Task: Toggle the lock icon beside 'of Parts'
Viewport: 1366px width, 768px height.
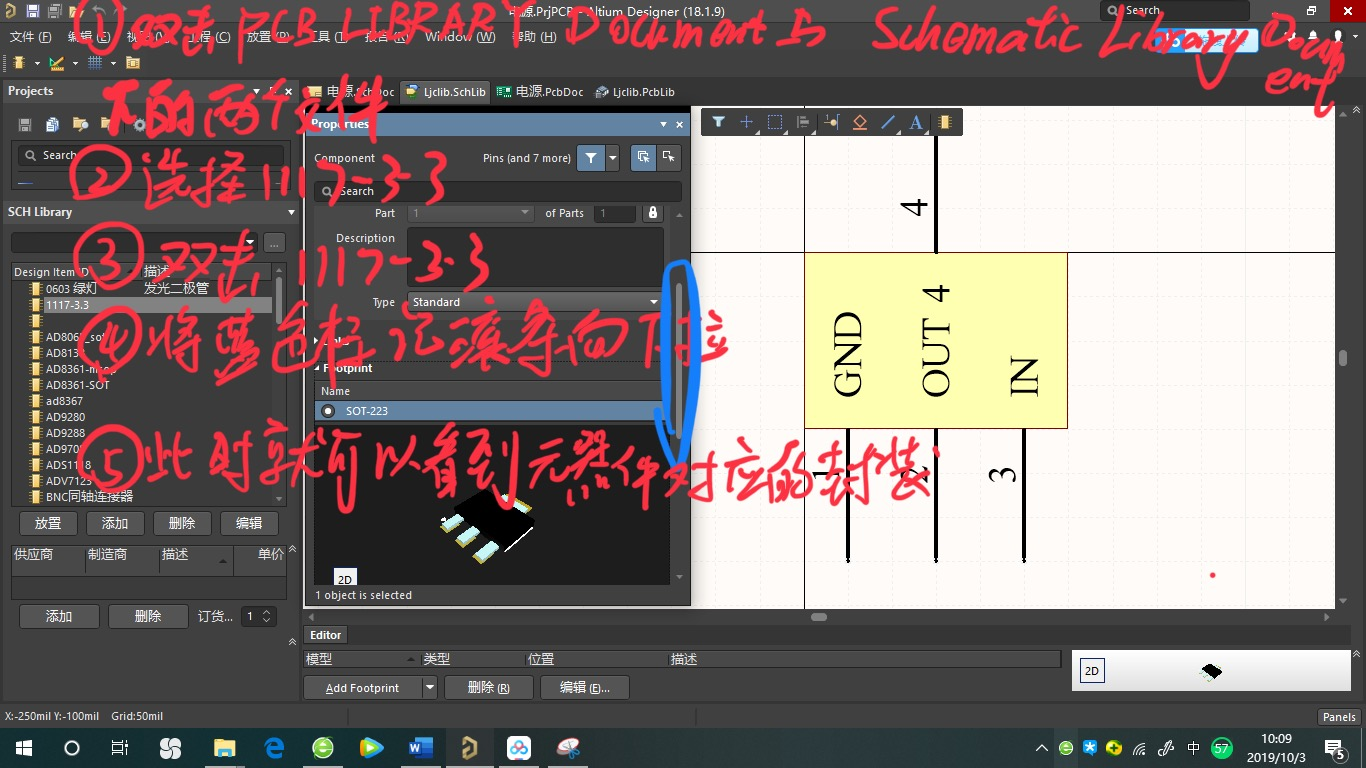Action: pos(651,213)
